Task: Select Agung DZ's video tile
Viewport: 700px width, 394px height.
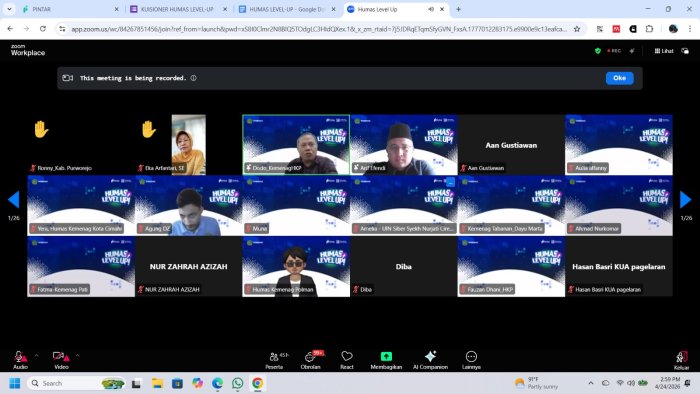Action: 188,205
